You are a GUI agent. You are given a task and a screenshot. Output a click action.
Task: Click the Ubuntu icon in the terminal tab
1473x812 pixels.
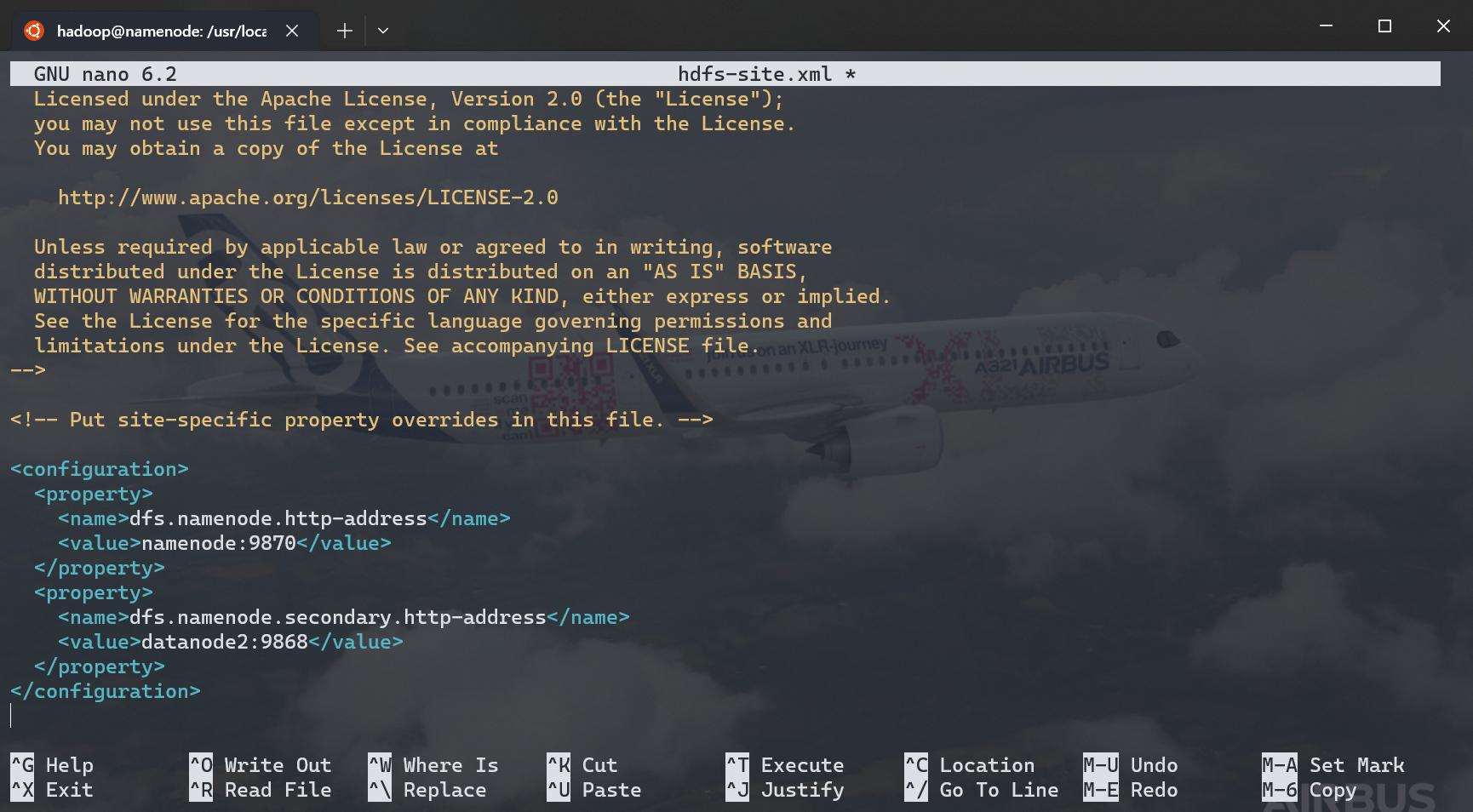point(34,31)
